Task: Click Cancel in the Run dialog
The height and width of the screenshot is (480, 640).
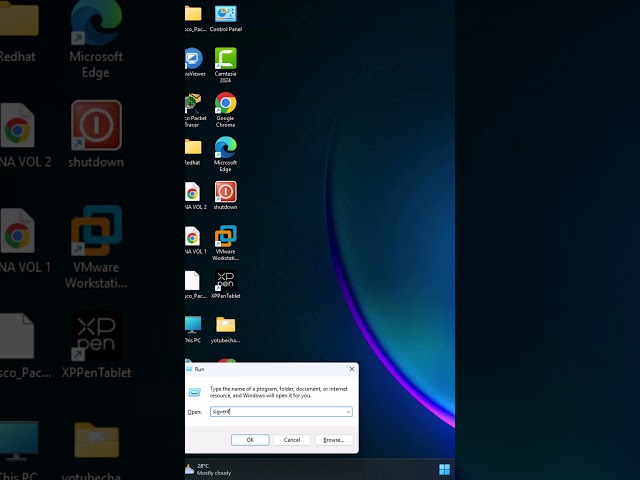Action: (x=292, y=440)
